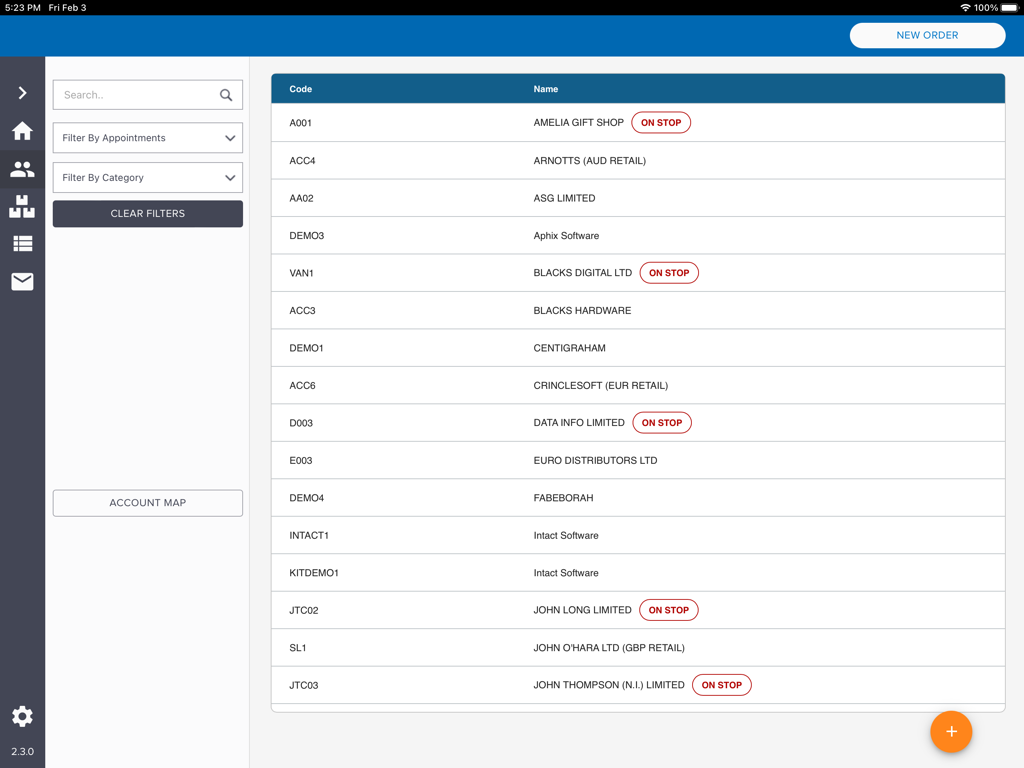Open the Filter By Appointments dropdown
This screenshot has height=768, width=1024.
[x=147, y=138]
